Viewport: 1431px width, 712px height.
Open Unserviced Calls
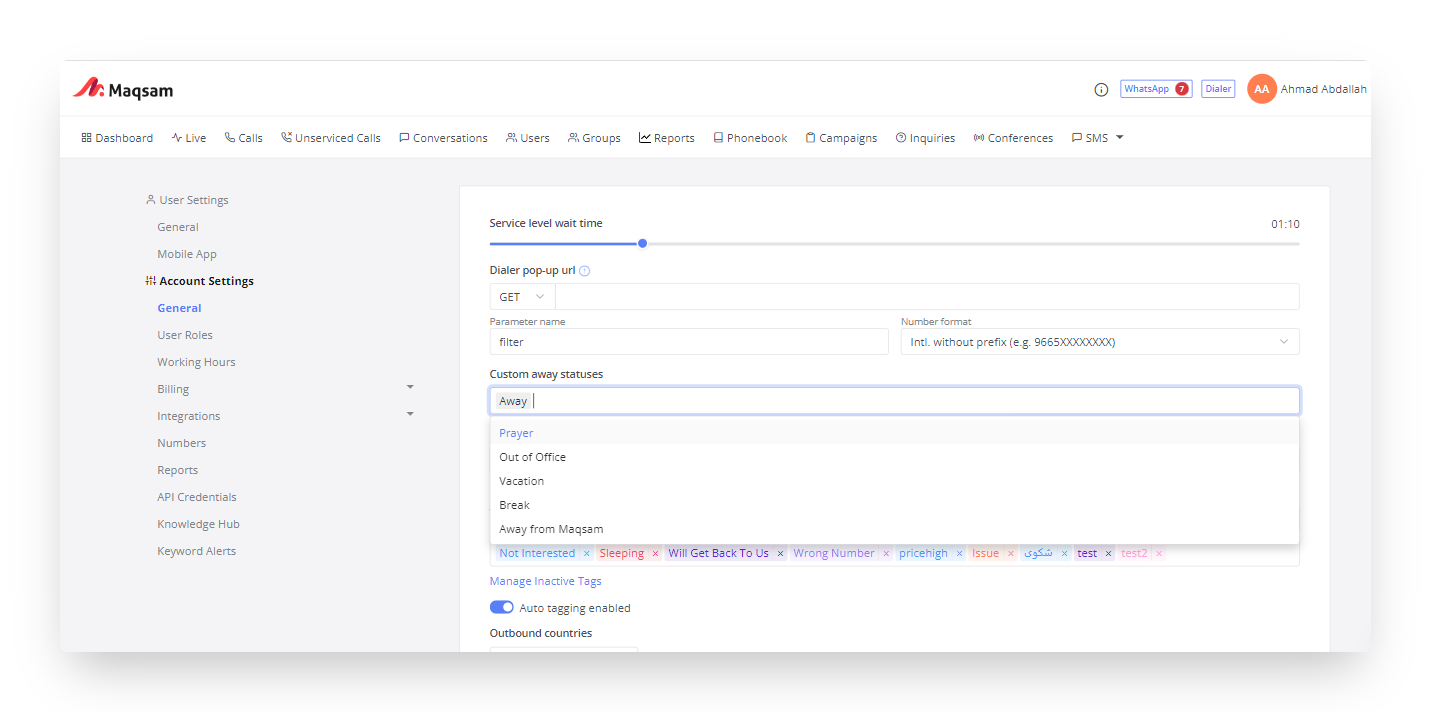click(x=331, y=138)
